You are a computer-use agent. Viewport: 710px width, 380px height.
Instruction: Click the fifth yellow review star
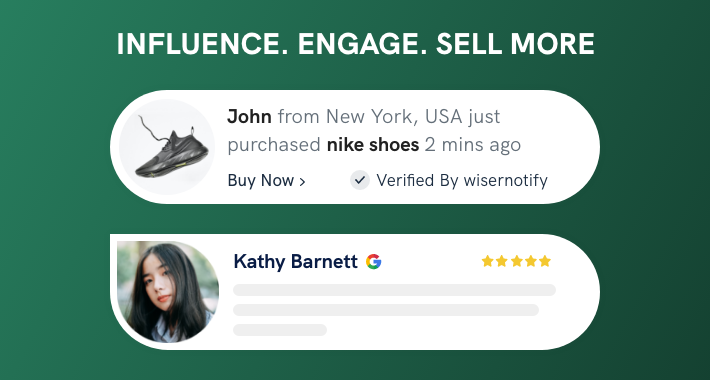[545, 261]
